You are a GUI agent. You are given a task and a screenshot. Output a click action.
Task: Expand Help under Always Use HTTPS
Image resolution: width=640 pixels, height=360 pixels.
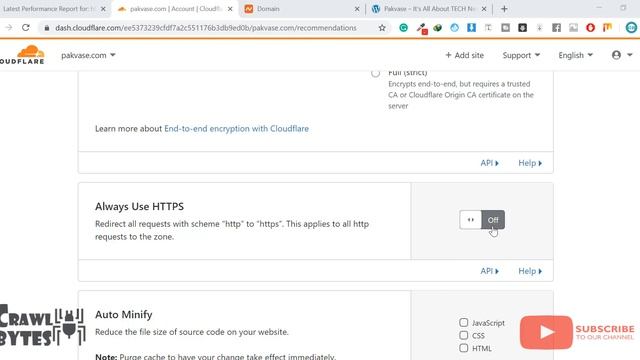530,271
